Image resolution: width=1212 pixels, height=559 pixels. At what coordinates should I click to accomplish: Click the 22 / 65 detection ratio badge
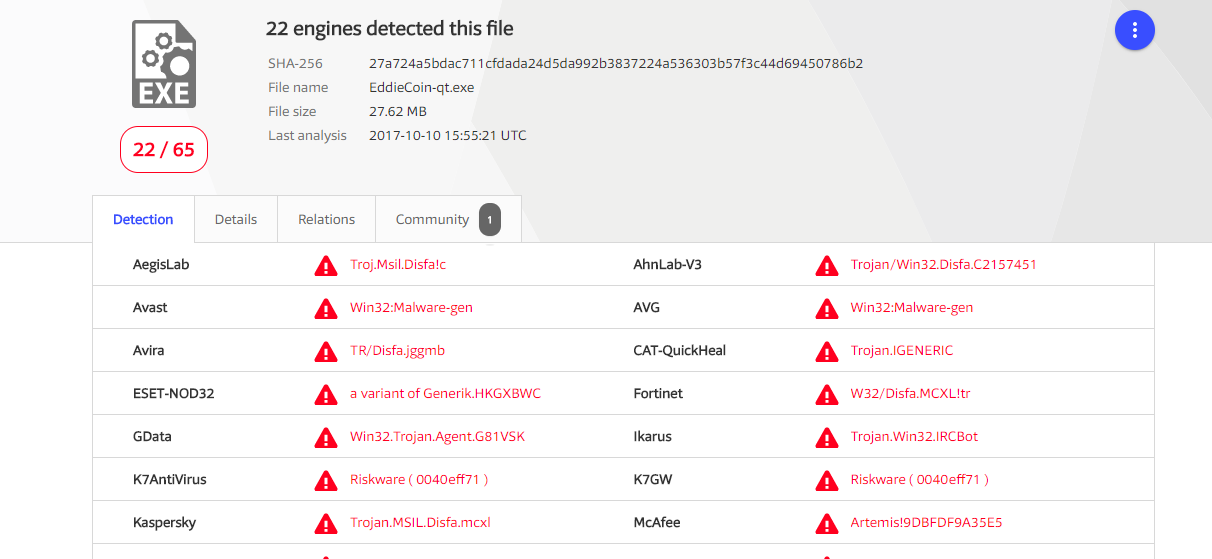[164, 150]
